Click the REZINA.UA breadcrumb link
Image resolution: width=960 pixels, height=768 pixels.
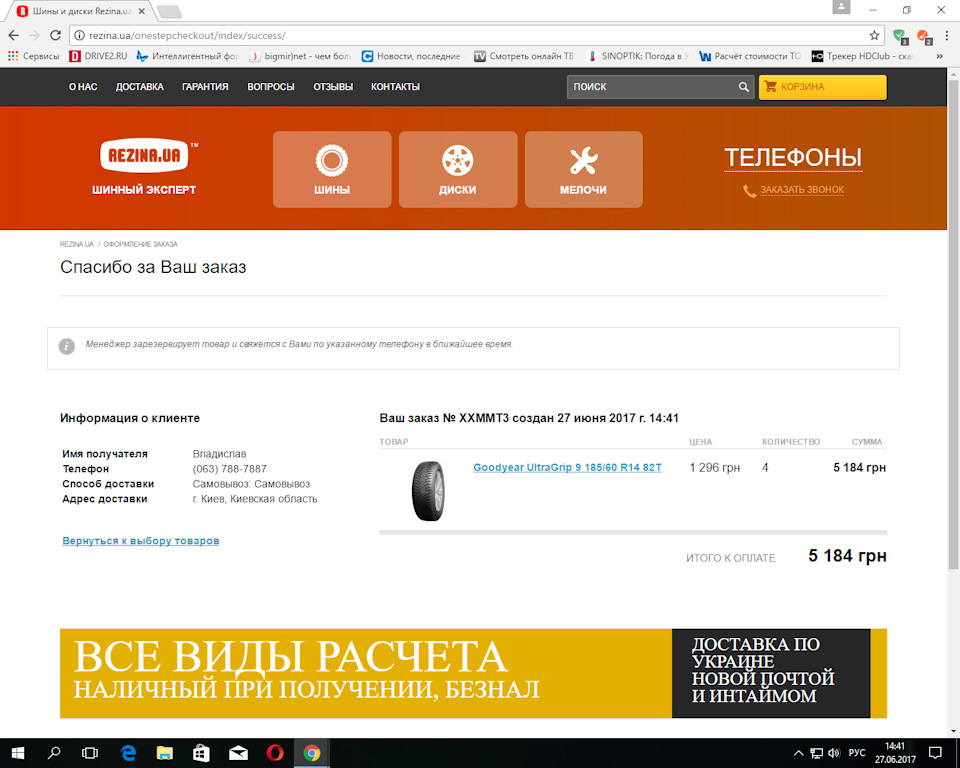pos(77,244)
